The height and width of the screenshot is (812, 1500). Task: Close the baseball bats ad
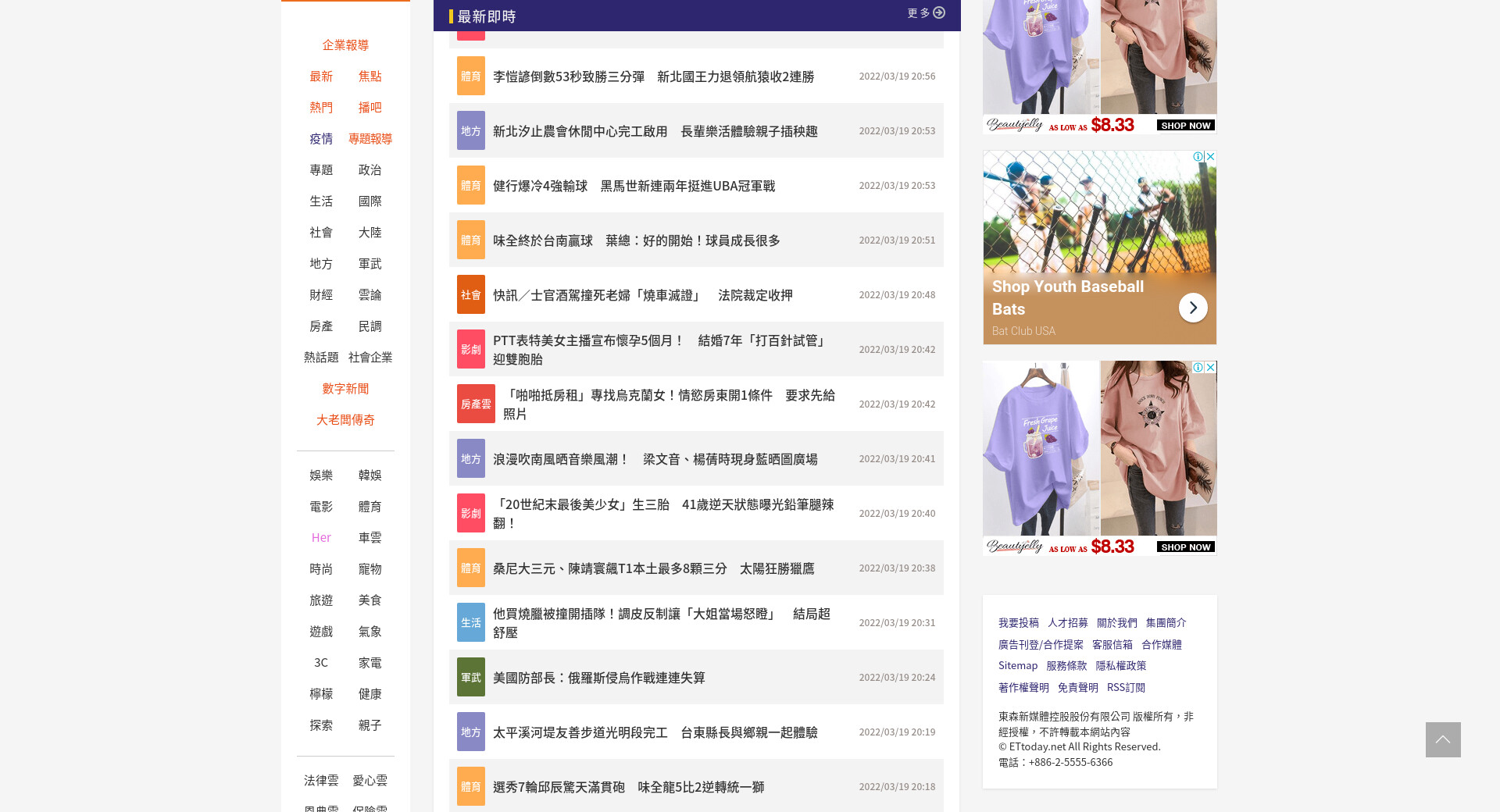[1210, 157]
